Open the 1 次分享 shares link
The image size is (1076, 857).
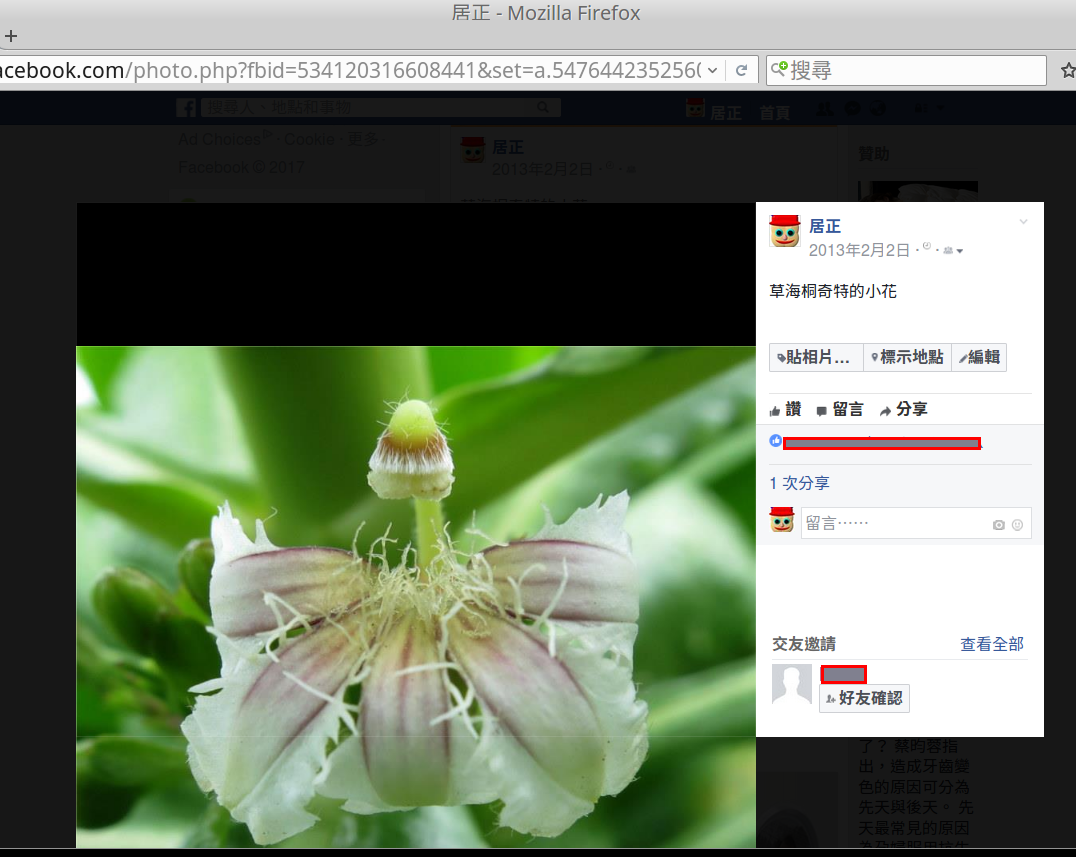[x=799, y=483]
